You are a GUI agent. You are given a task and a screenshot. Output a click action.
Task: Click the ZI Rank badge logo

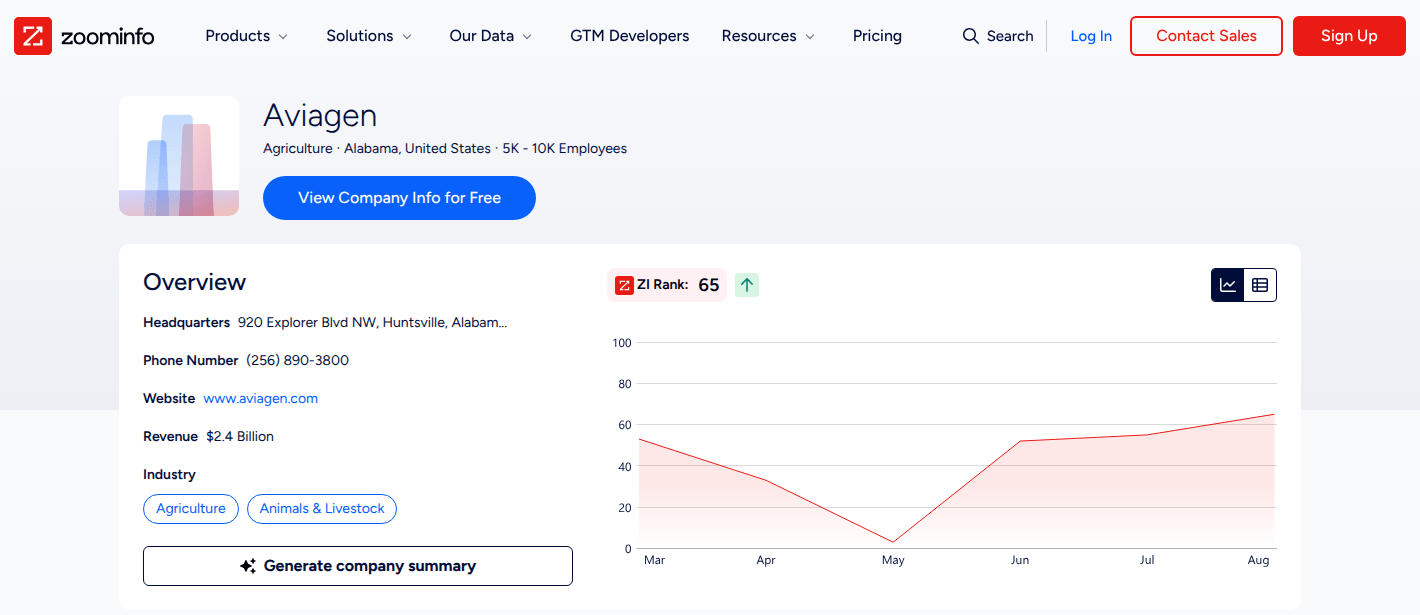(x=625, y=285)
